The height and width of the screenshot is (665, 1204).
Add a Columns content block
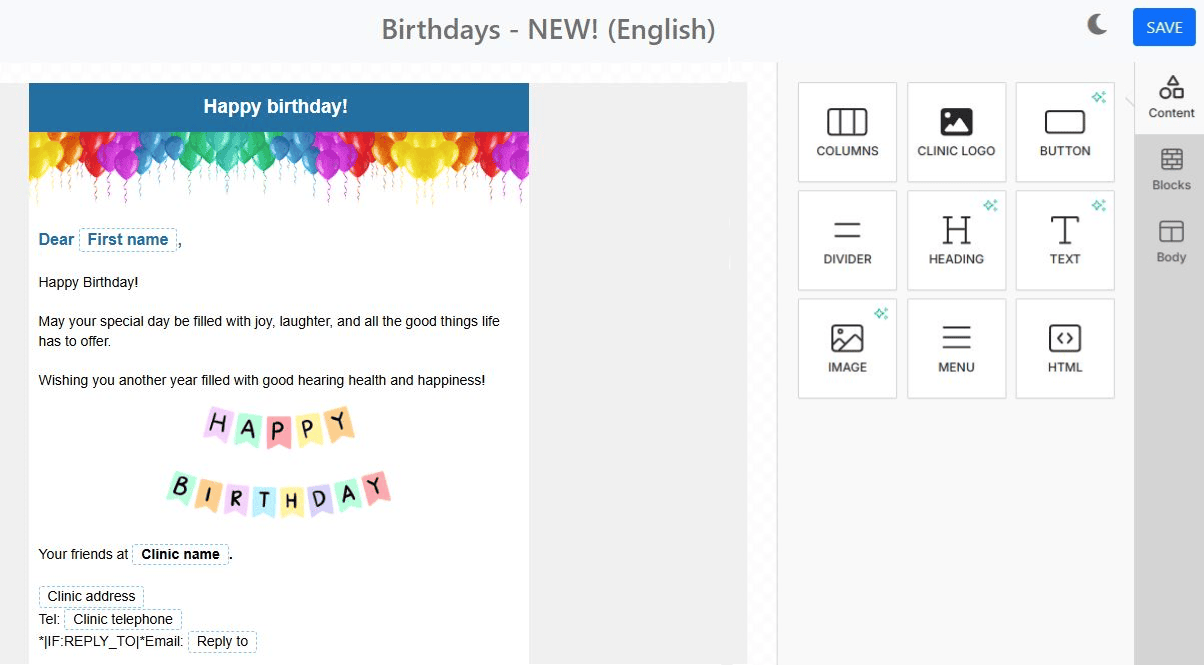click(847, 132)
